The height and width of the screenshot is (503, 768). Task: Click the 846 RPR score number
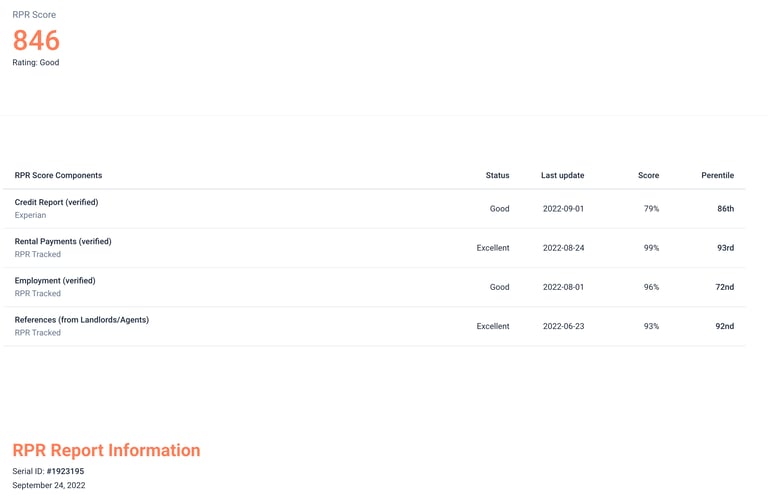click(x=36, y=40)
